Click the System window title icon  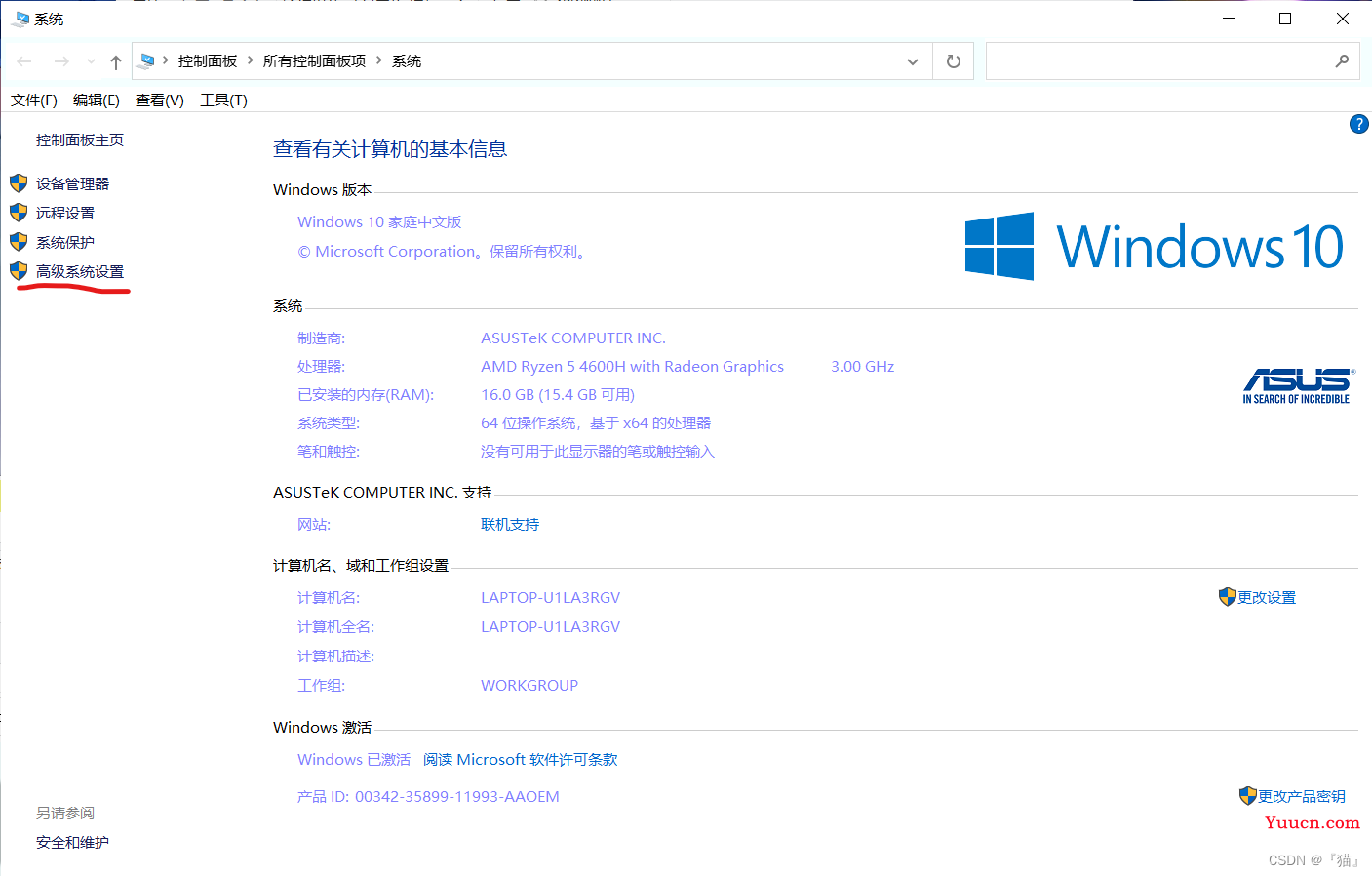20,19
